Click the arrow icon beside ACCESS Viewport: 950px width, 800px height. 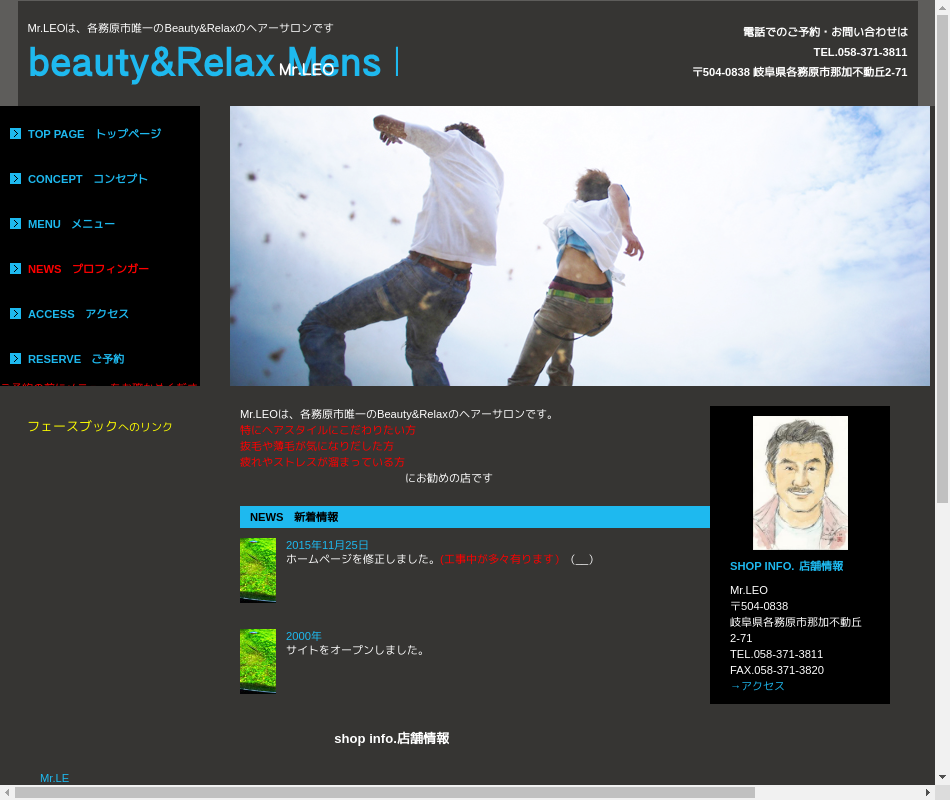click(x=15, y=314)
